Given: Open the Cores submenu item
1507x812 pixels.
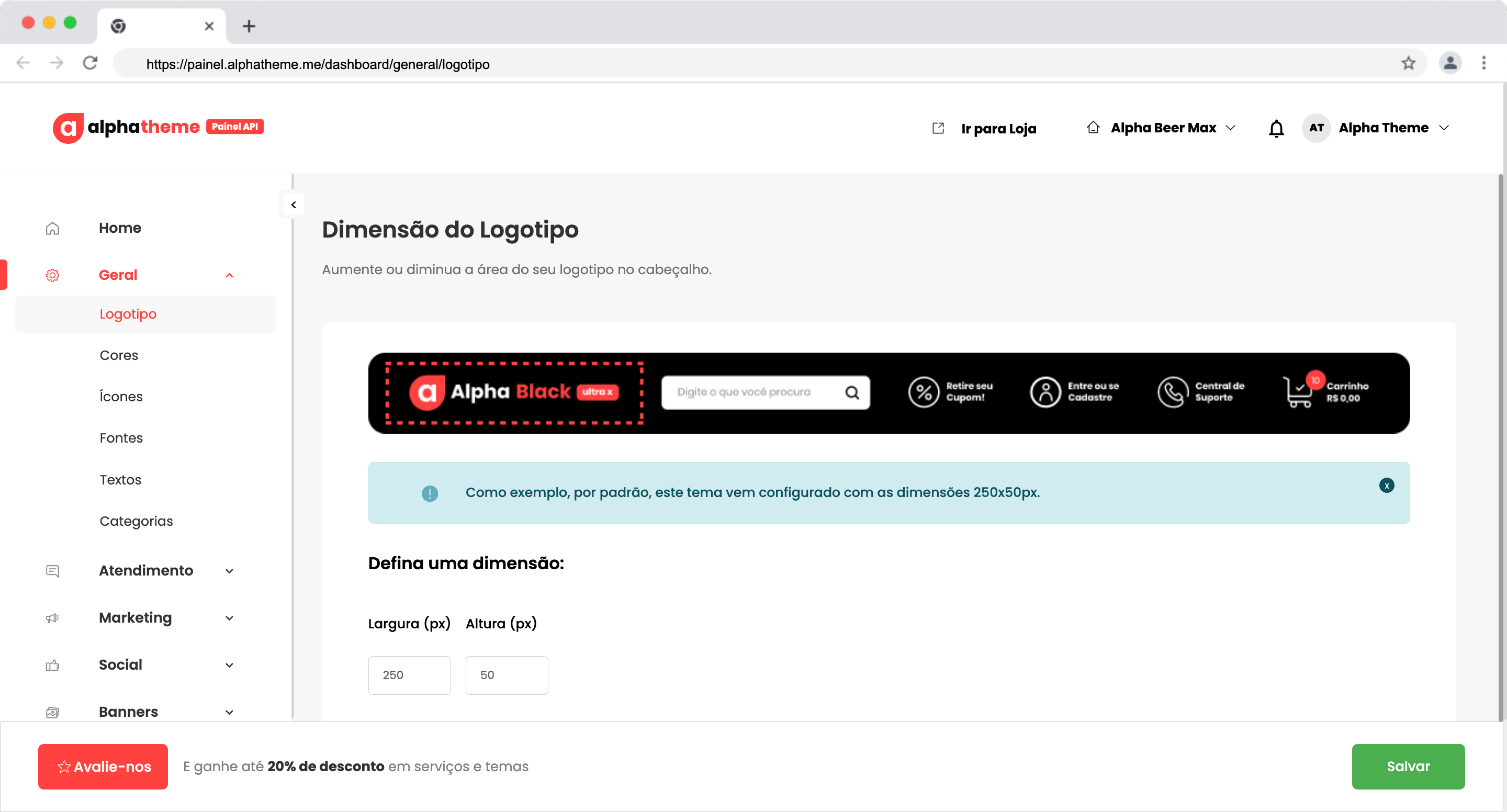Looking at the screenshot, I should [x=119, y=355].
